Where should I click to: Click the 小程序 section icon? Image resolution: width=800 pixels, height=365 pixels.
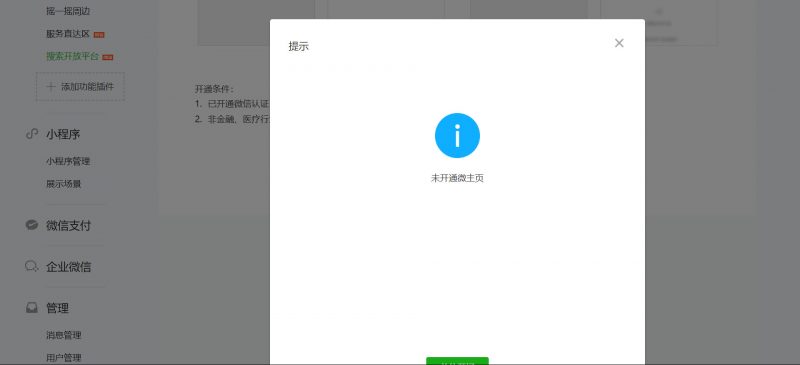click(32, 134)
